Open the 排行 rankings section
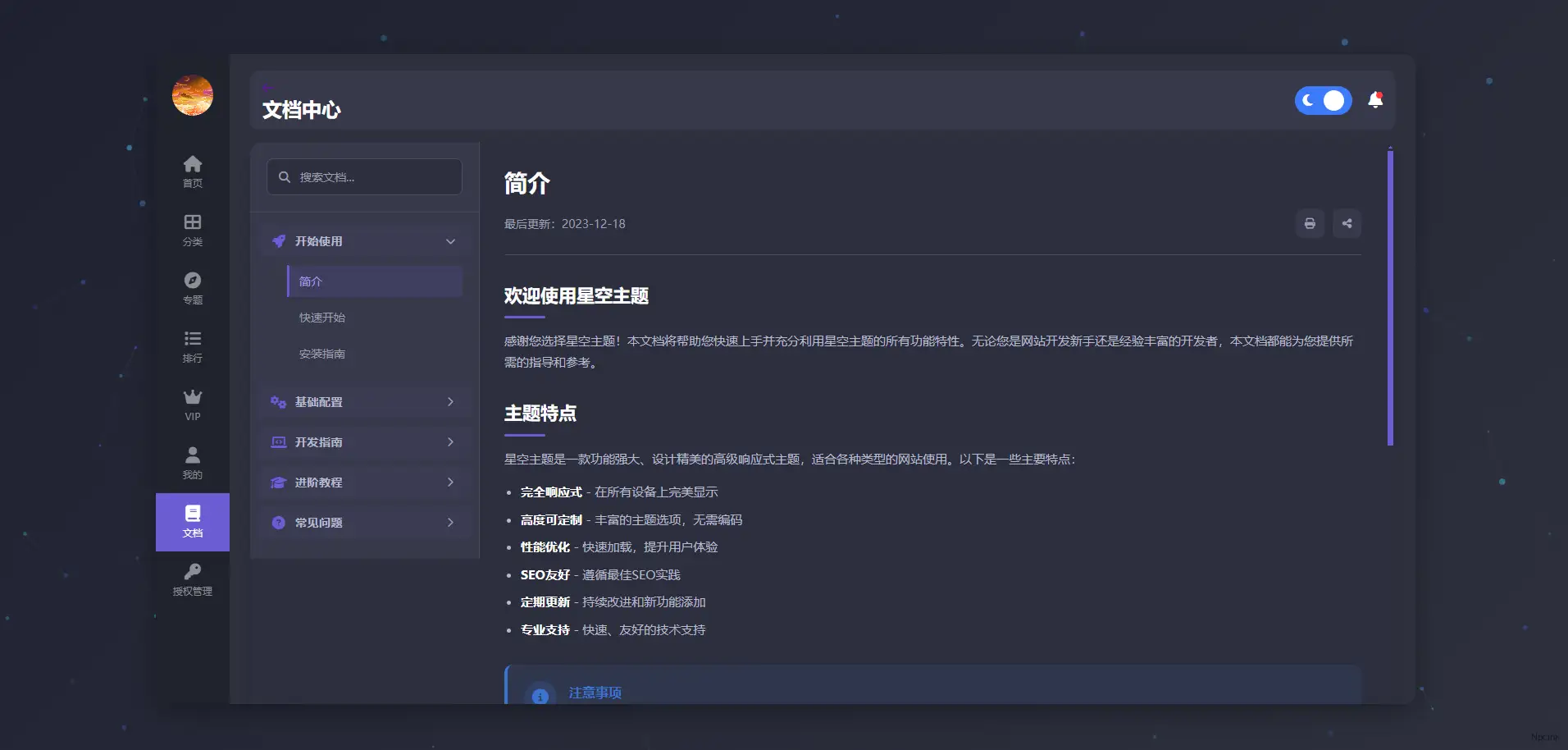1568x750 pixels. click(192, 345)
